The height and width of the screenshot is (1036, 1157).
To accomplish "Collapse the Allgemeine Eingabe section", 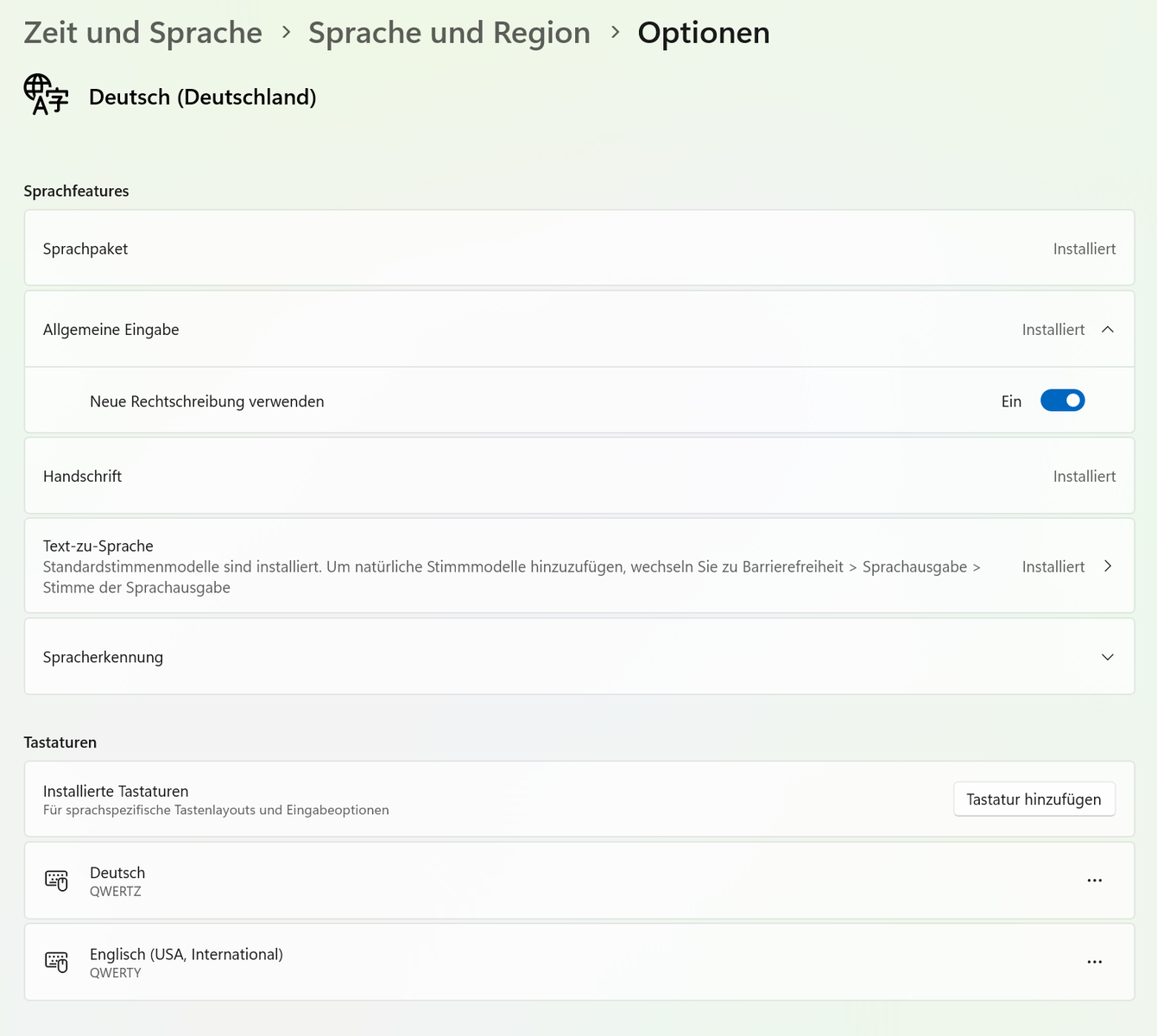I will [x=1108, y=330].
